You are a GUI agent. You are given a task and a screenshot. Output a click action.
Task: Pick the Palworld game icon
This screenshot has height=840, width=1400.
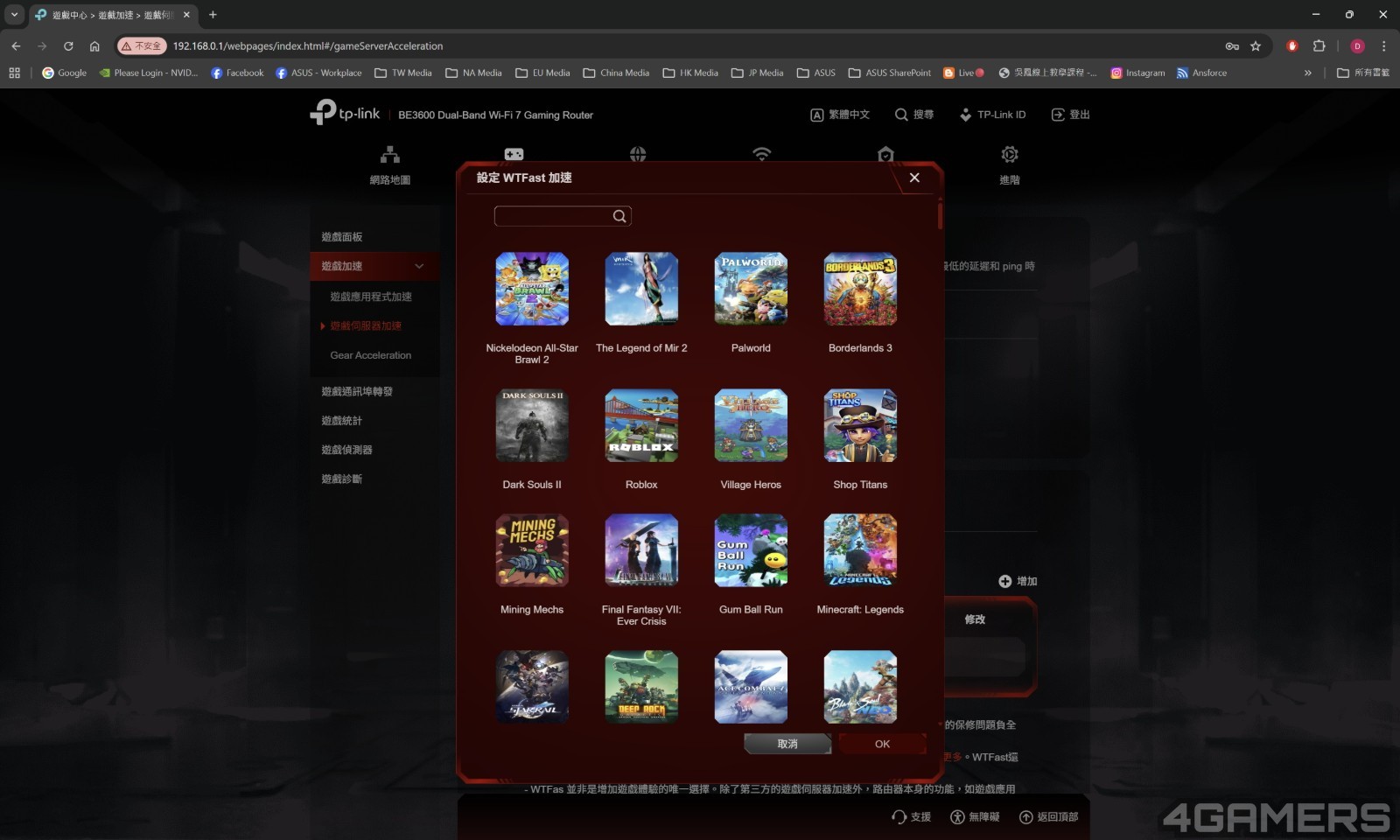751,289
